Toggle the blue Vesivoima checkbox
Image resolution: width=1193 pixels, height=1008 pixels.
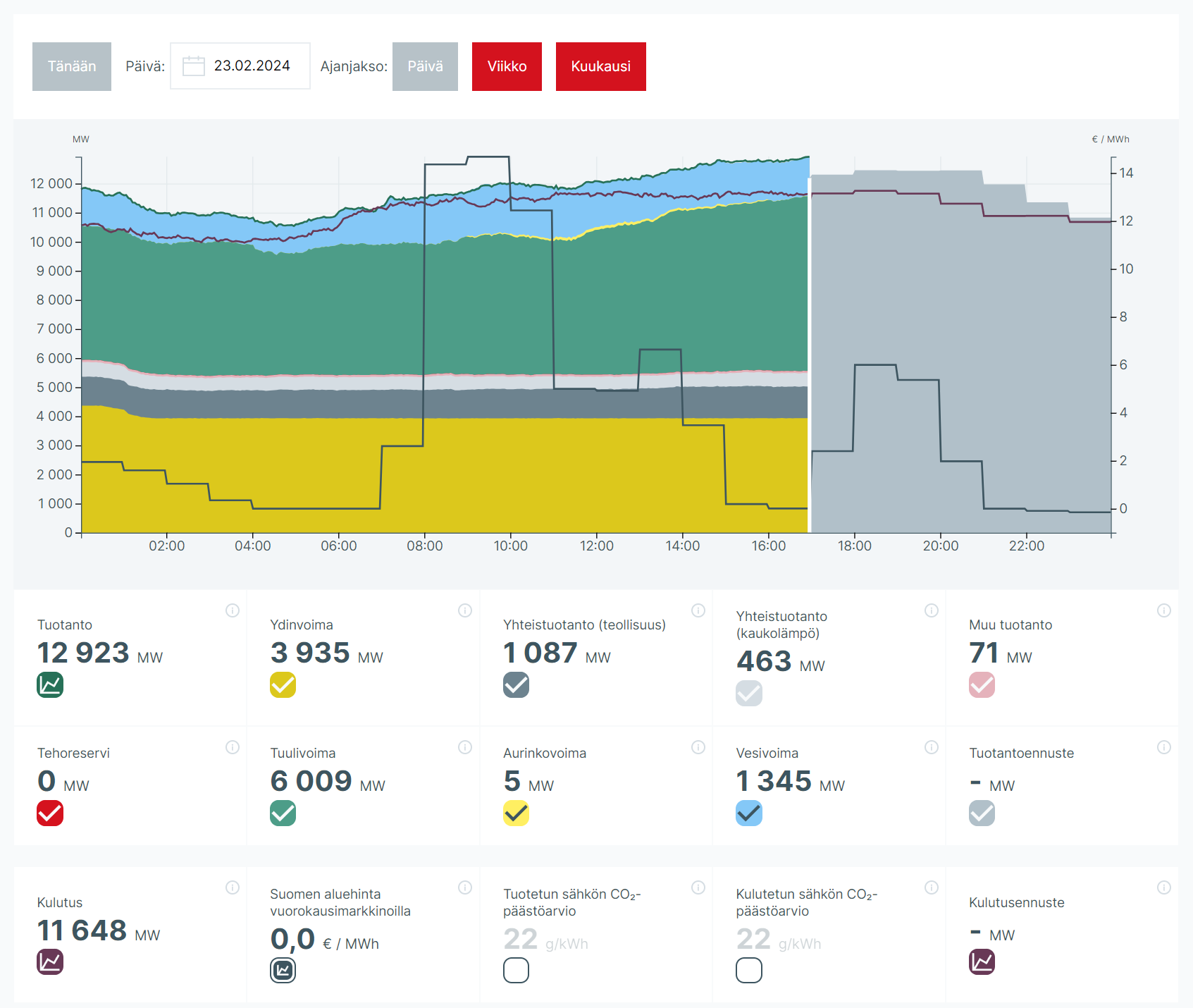click(x=748, y=813)
